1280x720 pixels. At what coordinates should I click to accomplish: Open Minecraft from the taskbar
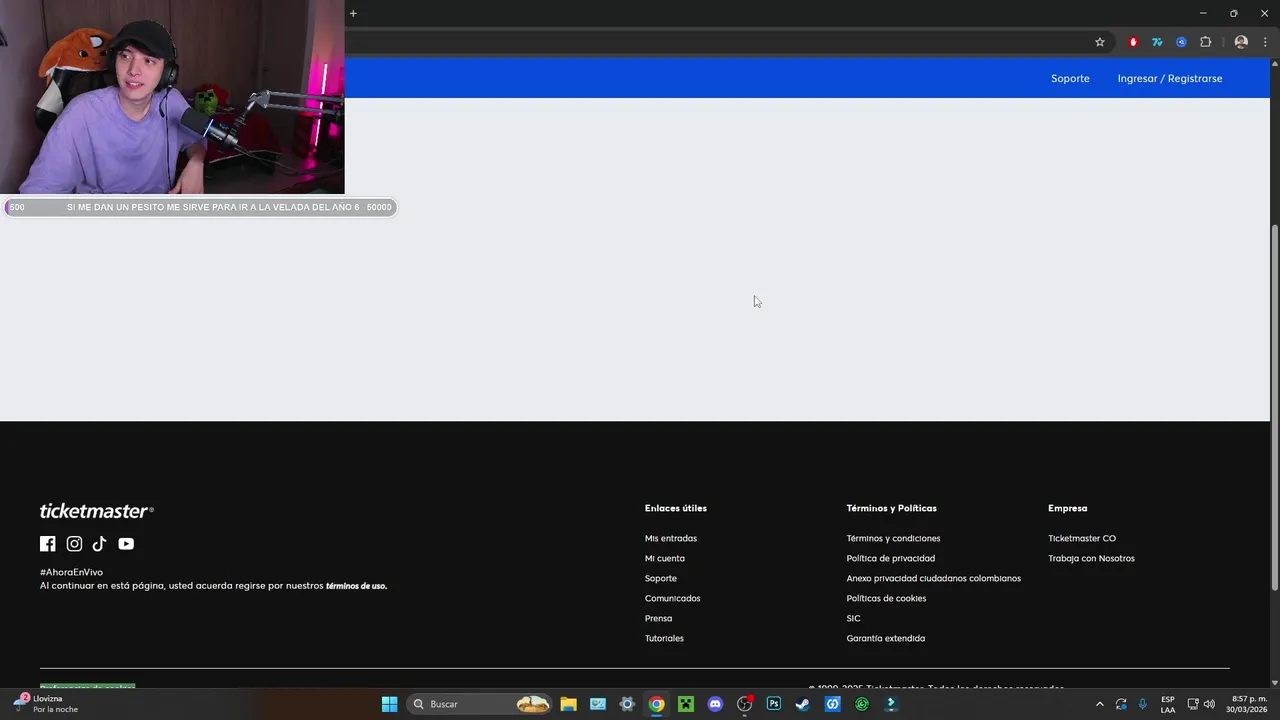click(x=686, y=704)
